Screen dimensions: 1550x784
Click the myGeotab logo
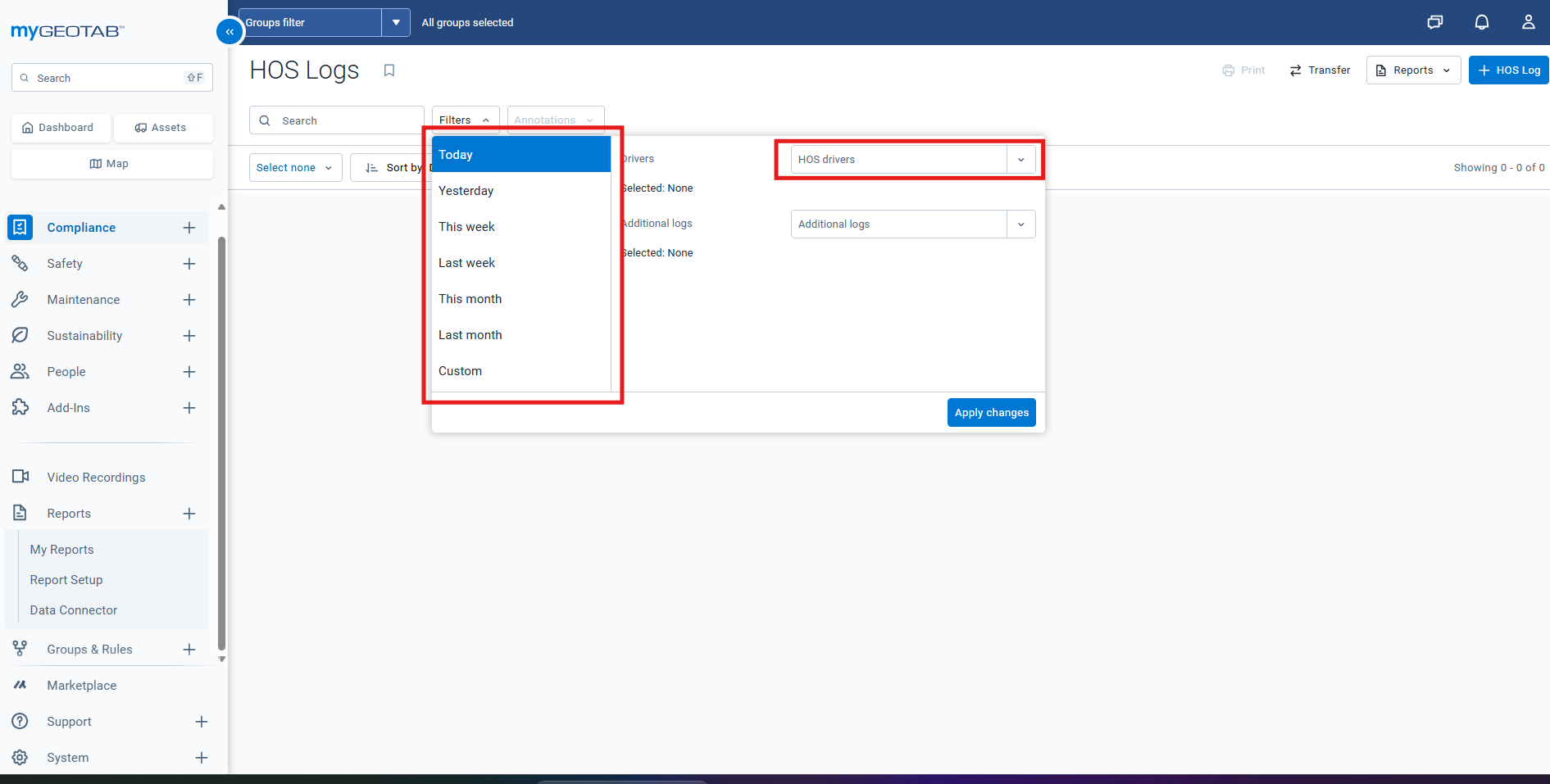(67, 32)
